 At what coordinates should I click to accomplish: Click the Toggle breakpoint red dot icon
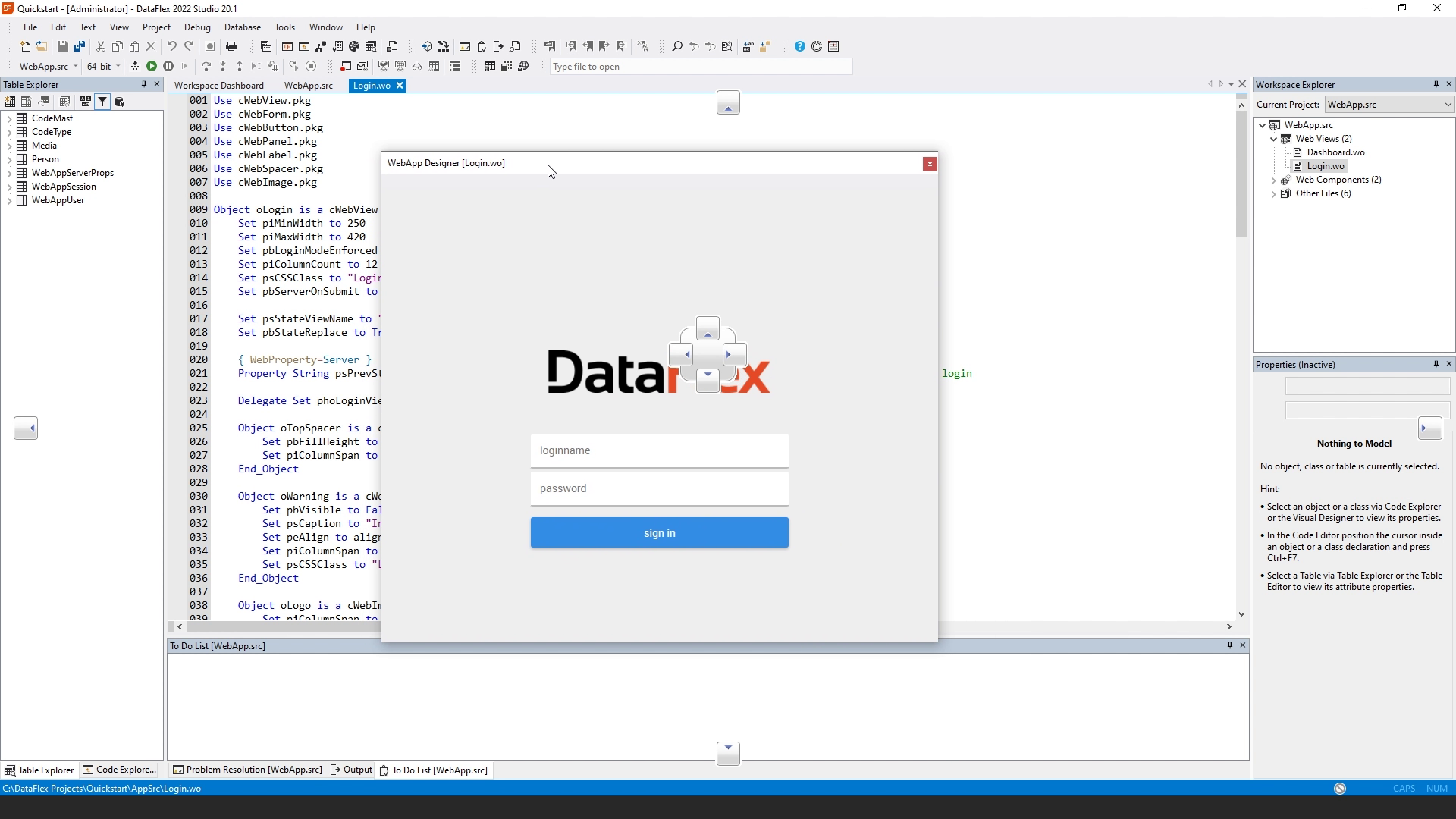click(346, 66)
